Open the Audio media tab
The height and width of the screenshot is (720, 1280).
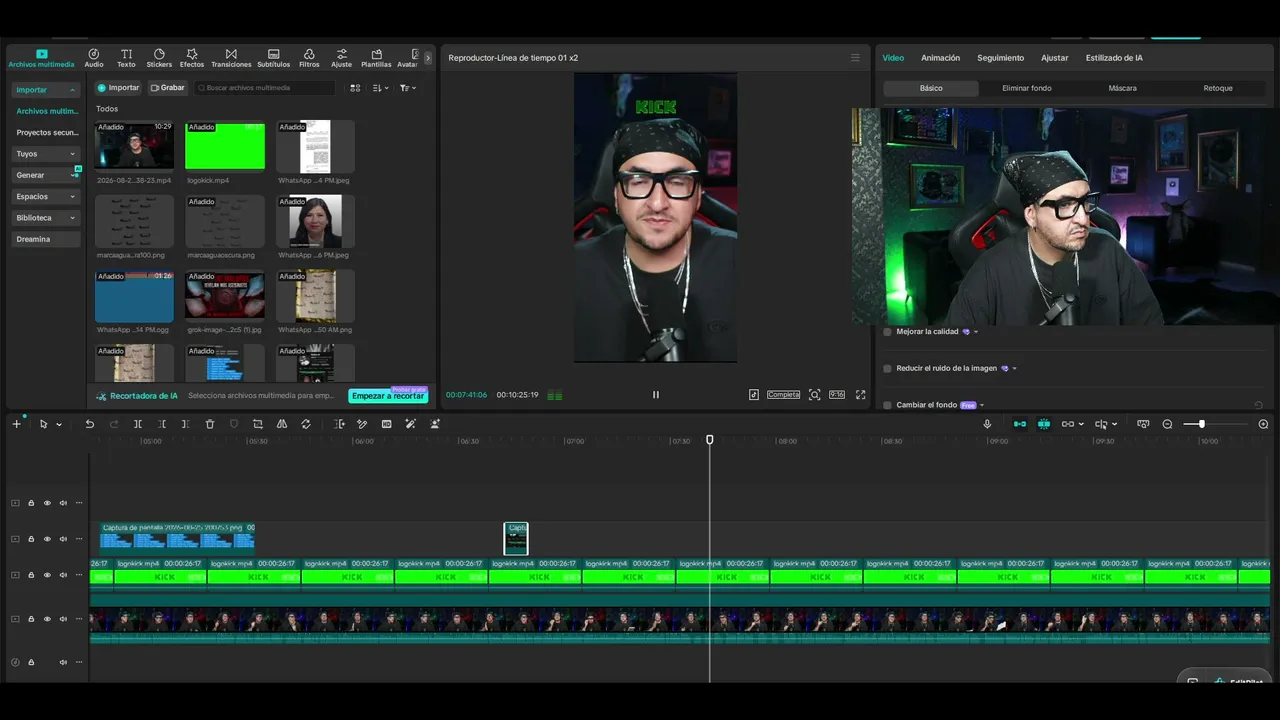click(x=94, y=58)
